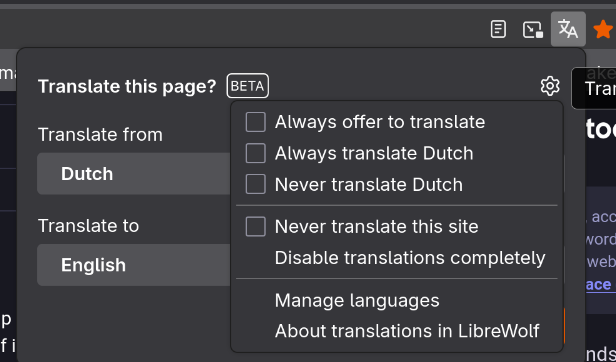Check the 'Always translate Dutch' box
The image size is (616, 362).
point(255,153)
